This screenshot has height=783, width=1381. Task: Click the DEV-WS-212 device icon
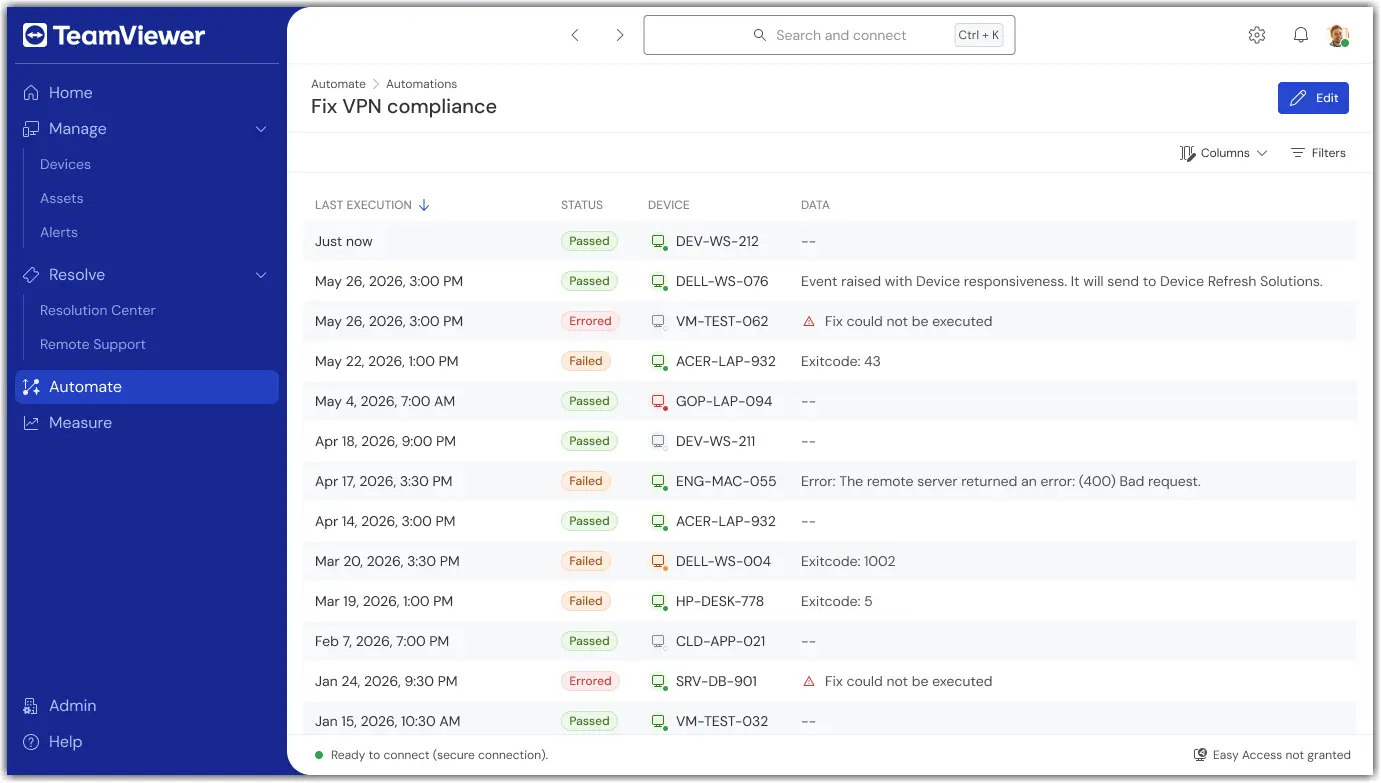(659, 241)
